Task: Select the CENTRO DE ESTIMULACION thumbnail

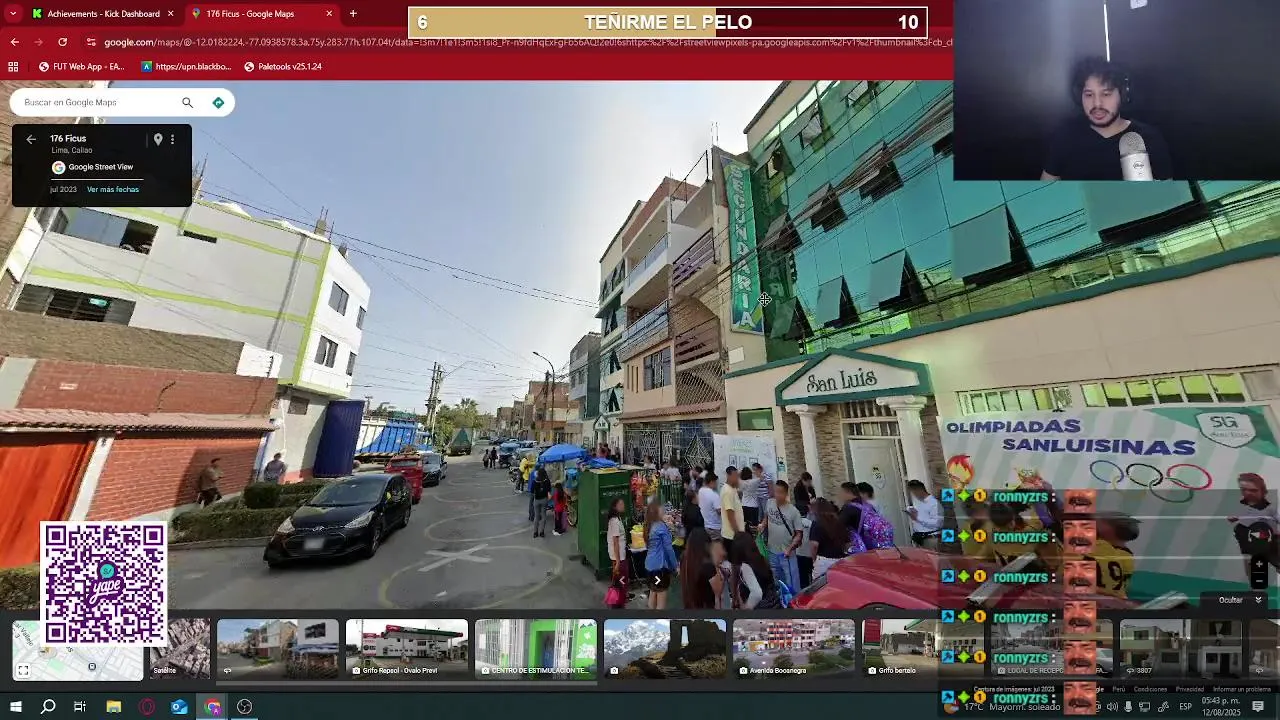Action: (x=535, y=648)
